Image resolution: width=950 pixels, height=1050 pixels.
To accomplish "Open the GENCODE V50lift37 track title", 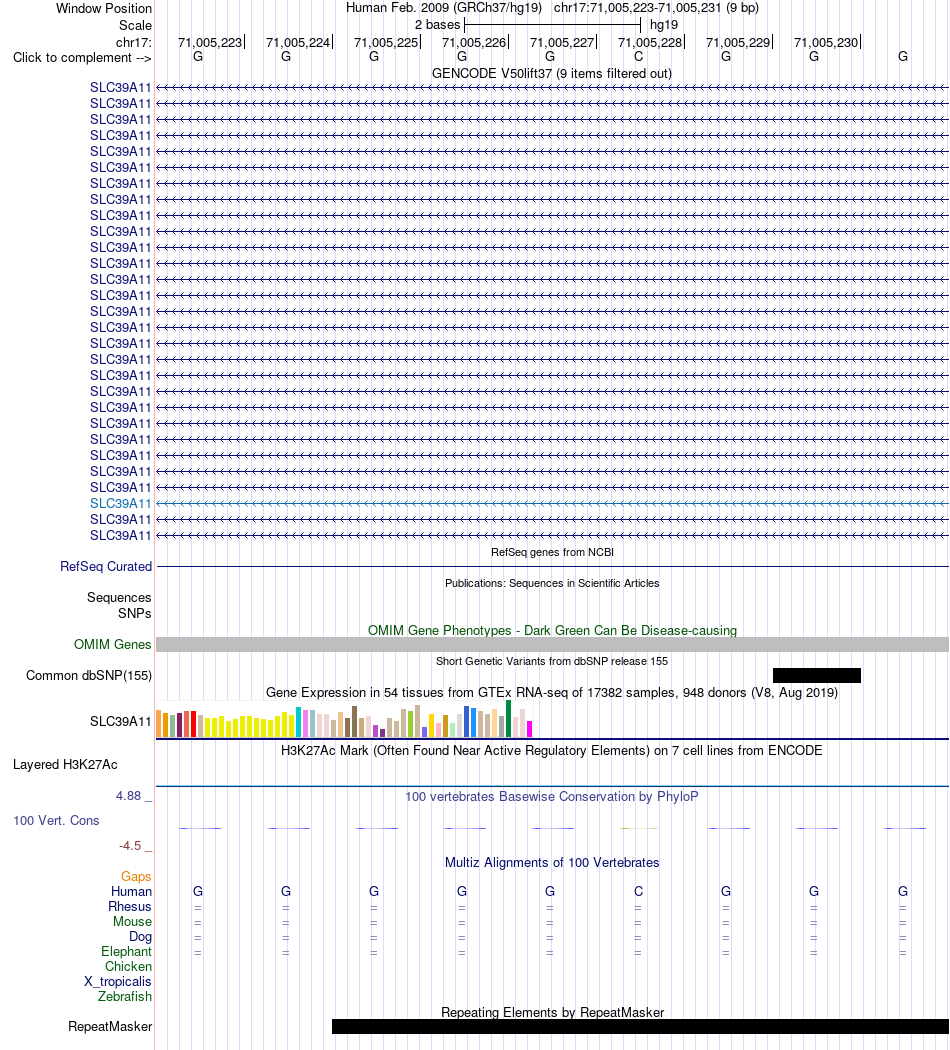I will point(552,74).
